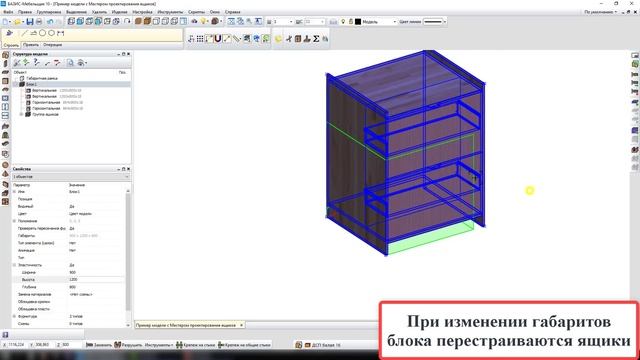640x360 pixels.
Task: Click the Sigma summary icon
Action: pyautogui.click(x=316, y=39)
